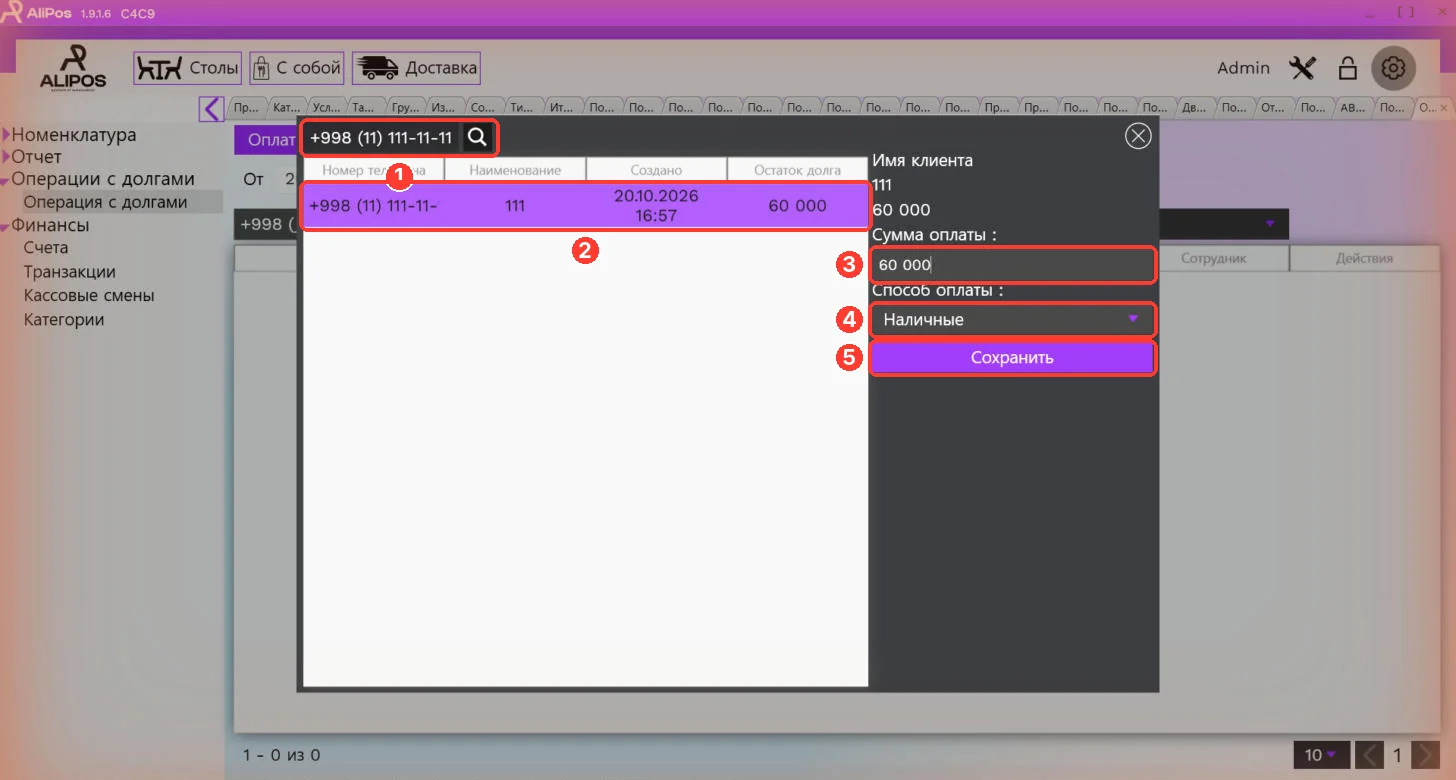Click the Сохранить button
Viewport: 1456px width, 780px height.
coord(1012,358)
